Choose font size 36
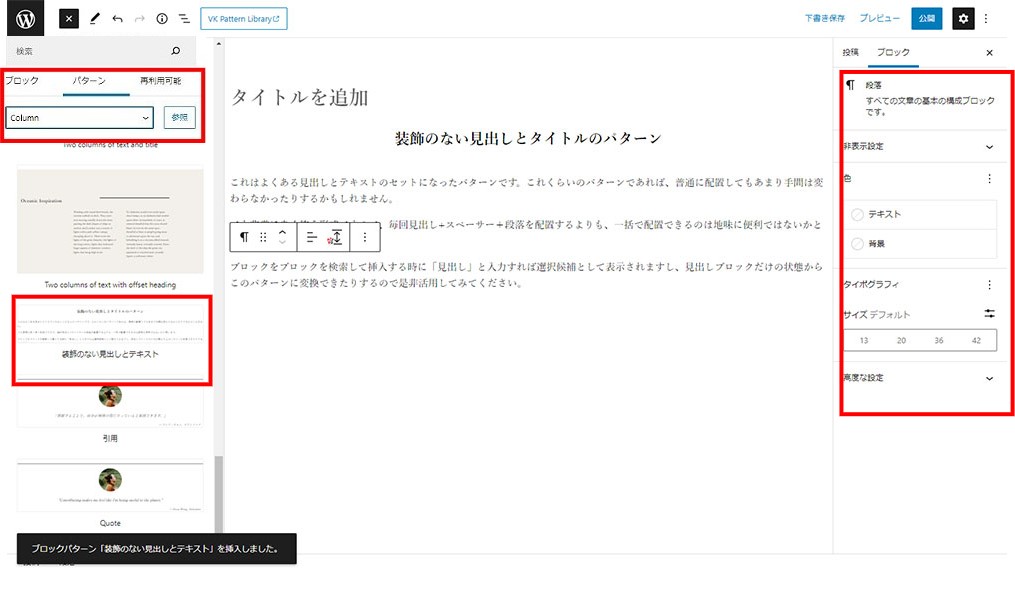Viewport: 1015px width, 589px height. tap(939, 341)
